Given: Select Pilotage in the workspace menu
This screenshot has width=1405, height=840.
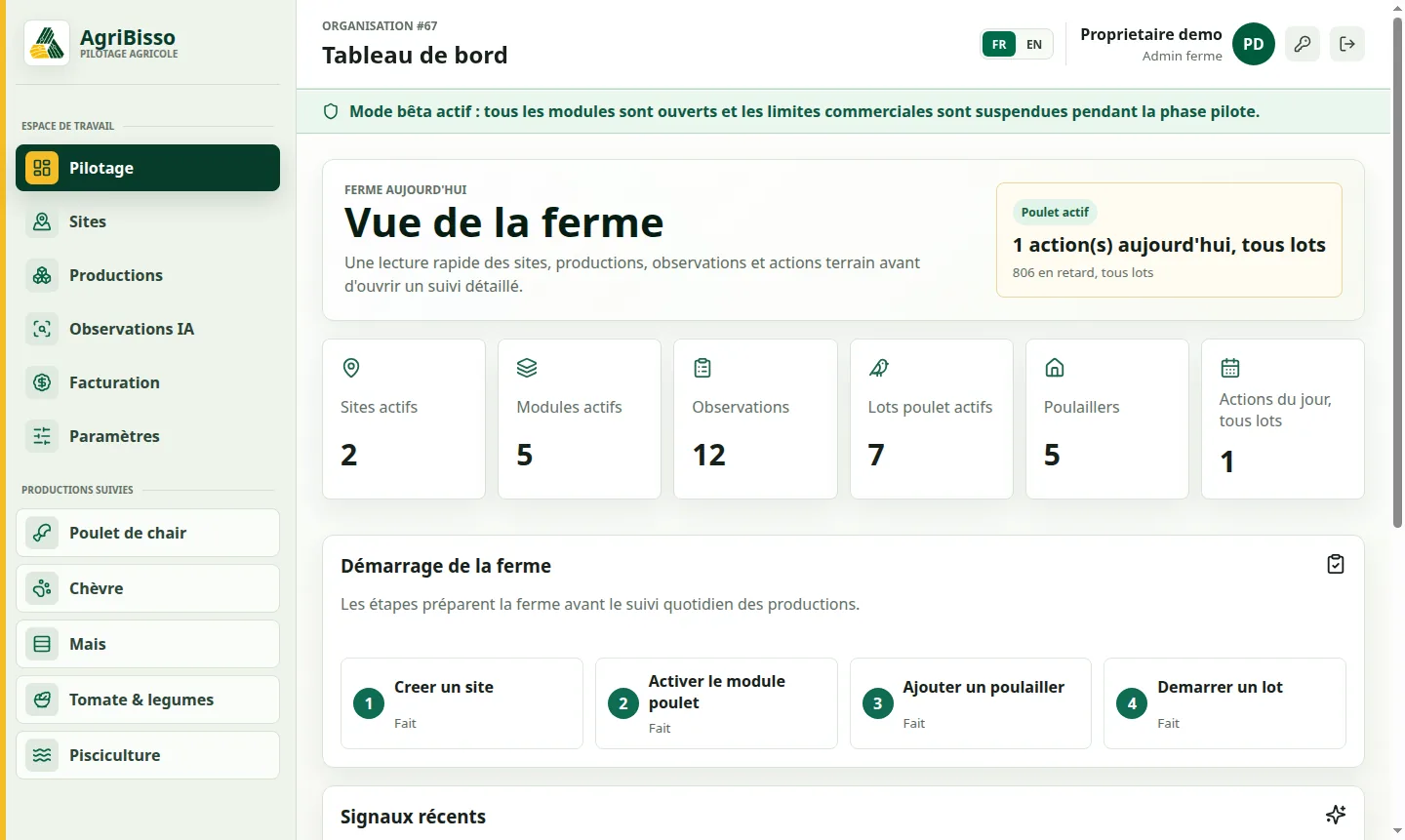Looking at the screenshot, I should (147, 168).
